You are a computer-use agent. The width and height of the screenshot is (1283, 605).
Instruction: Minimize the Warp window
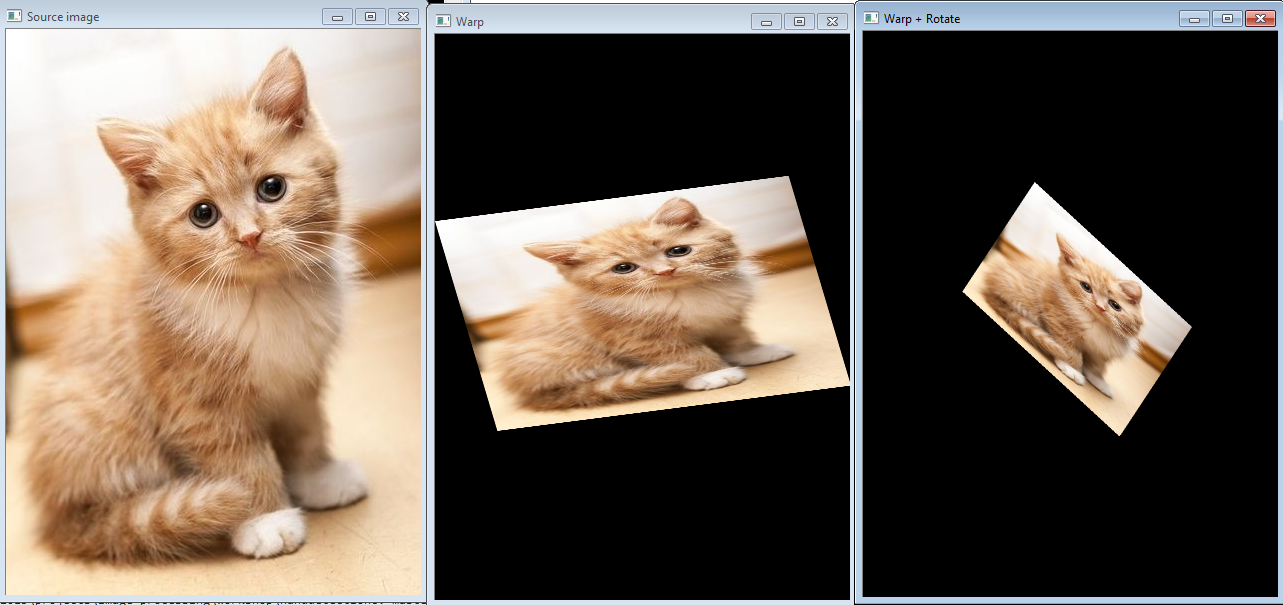766,22
